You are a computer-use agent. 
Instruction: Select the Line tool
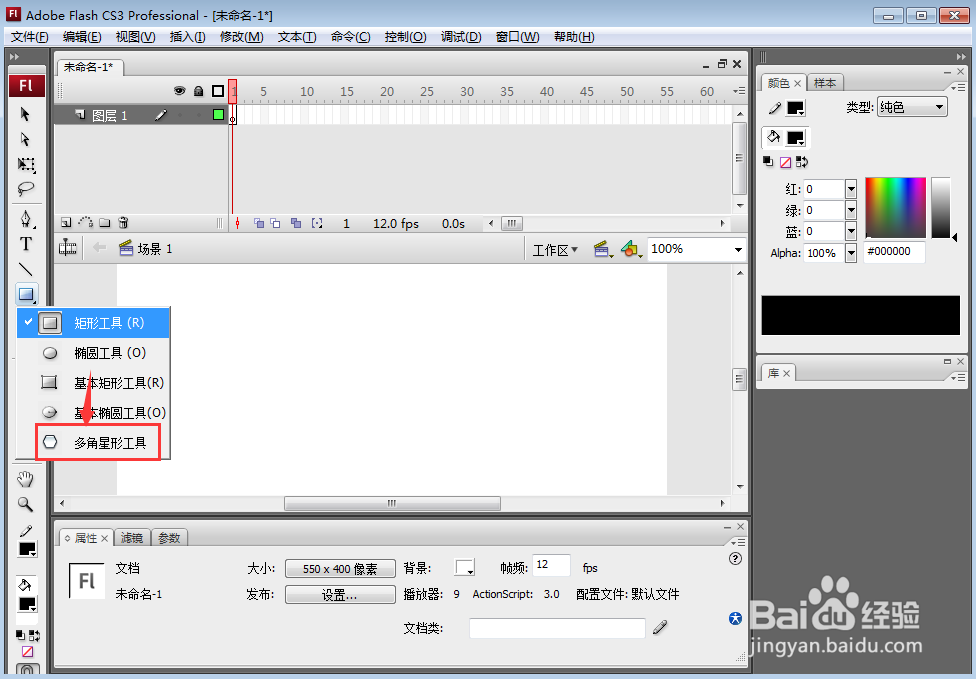tap(26, 269)
